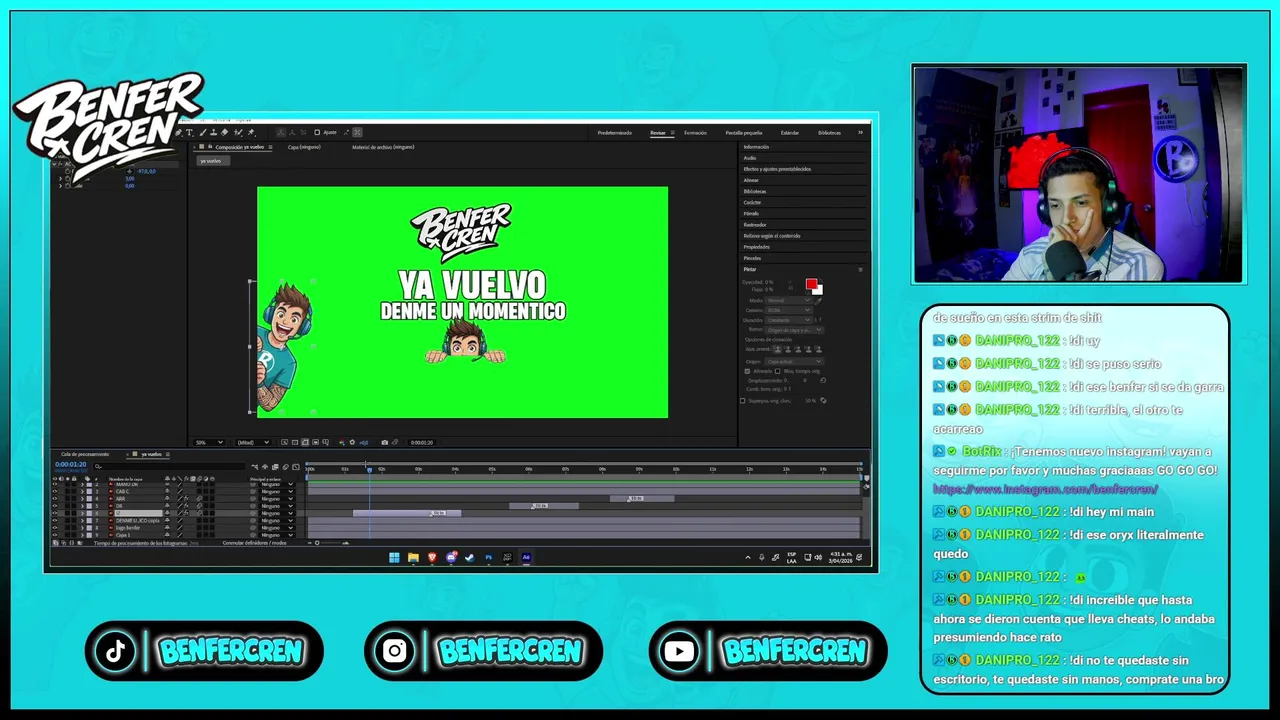Reset clone offset (Desplazamiento) icon

[x=823, y=380]
